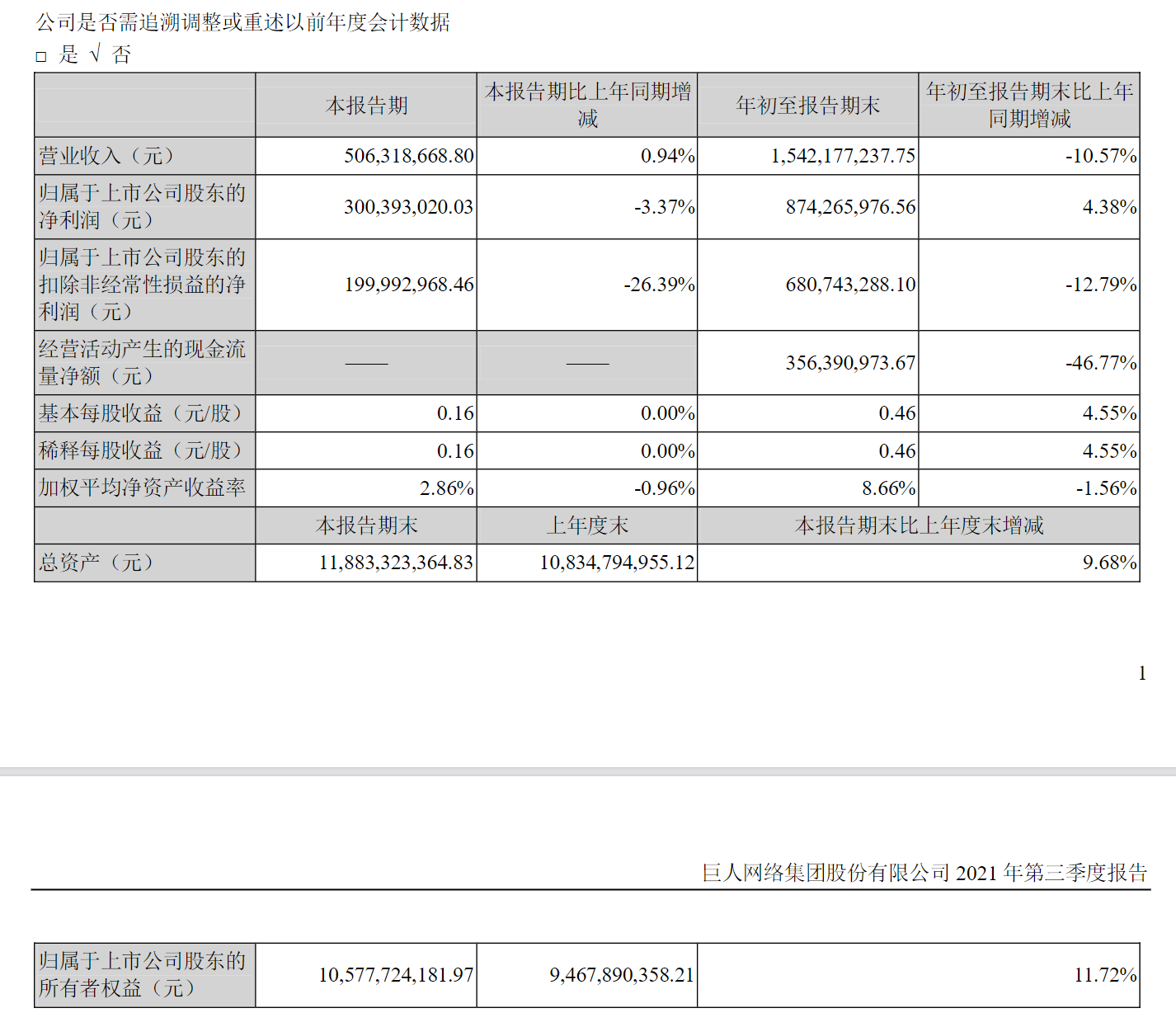Click the 0.94% growth figure
1176x1027 pixels.
tap(667, 155)
